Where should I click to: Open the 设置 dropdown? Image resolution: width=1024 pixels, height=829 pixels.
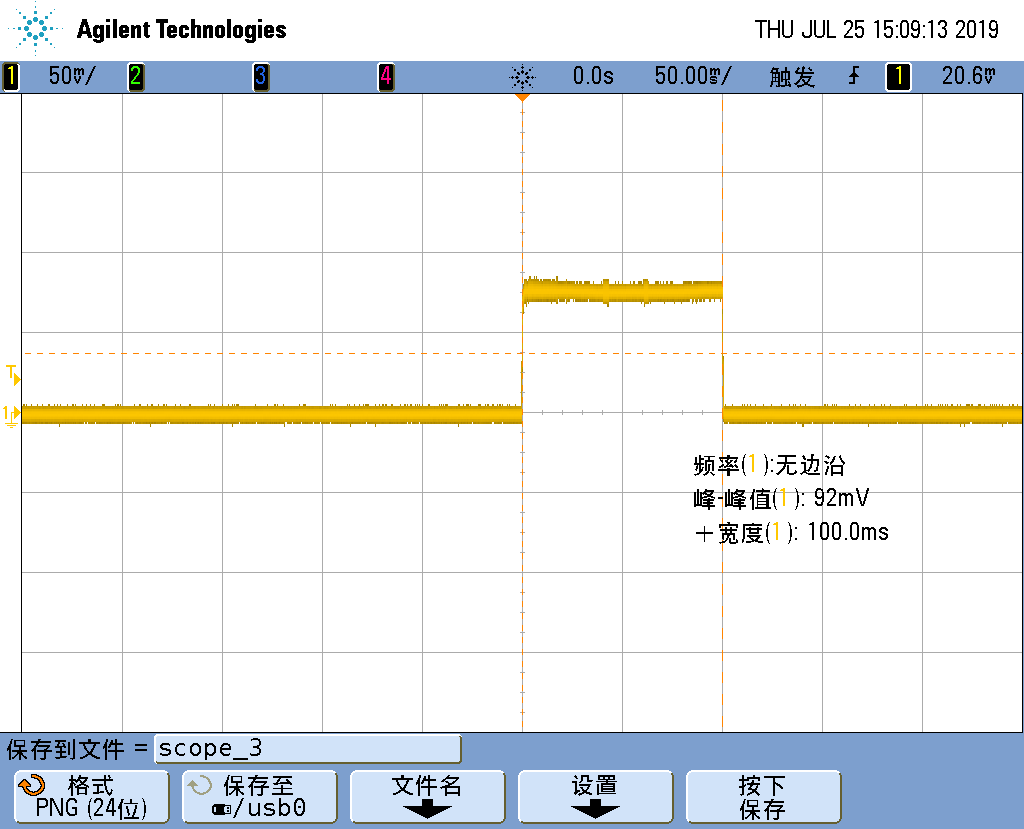pyautogui.click(x=595, y=796)
